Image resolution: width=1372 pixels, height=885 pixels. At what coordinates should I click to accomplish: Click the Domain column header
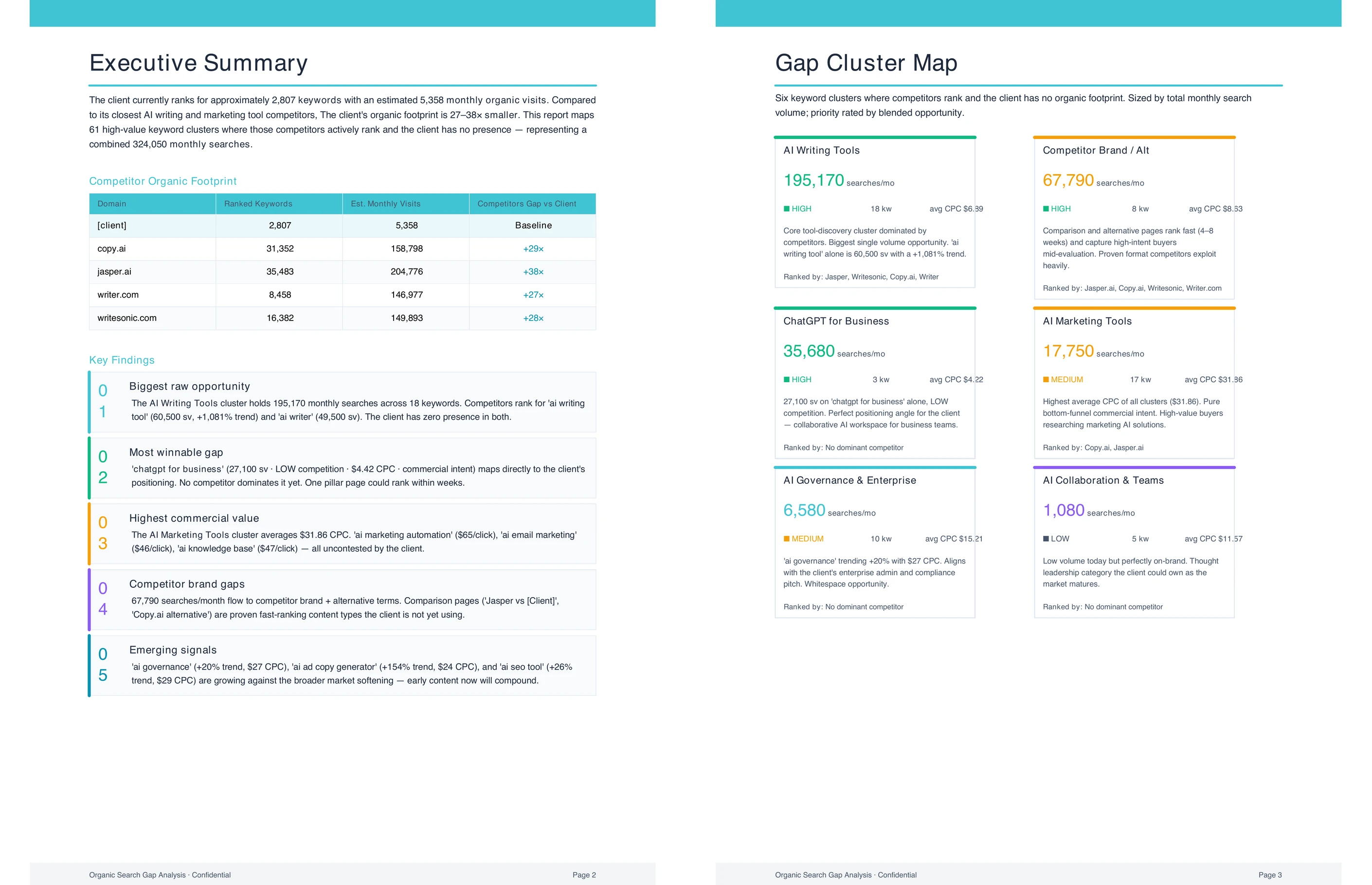tap(111, 204)
